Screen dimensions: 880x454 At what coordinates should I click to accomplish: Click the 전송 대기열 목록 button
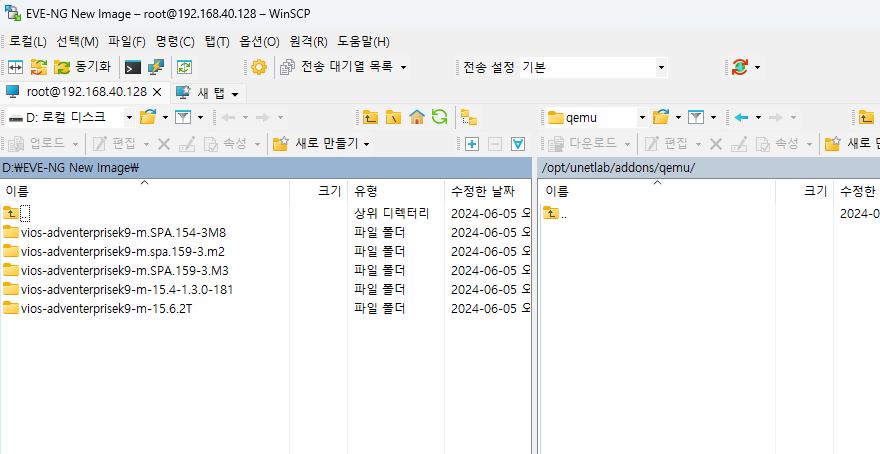click(x=337, y=67)
